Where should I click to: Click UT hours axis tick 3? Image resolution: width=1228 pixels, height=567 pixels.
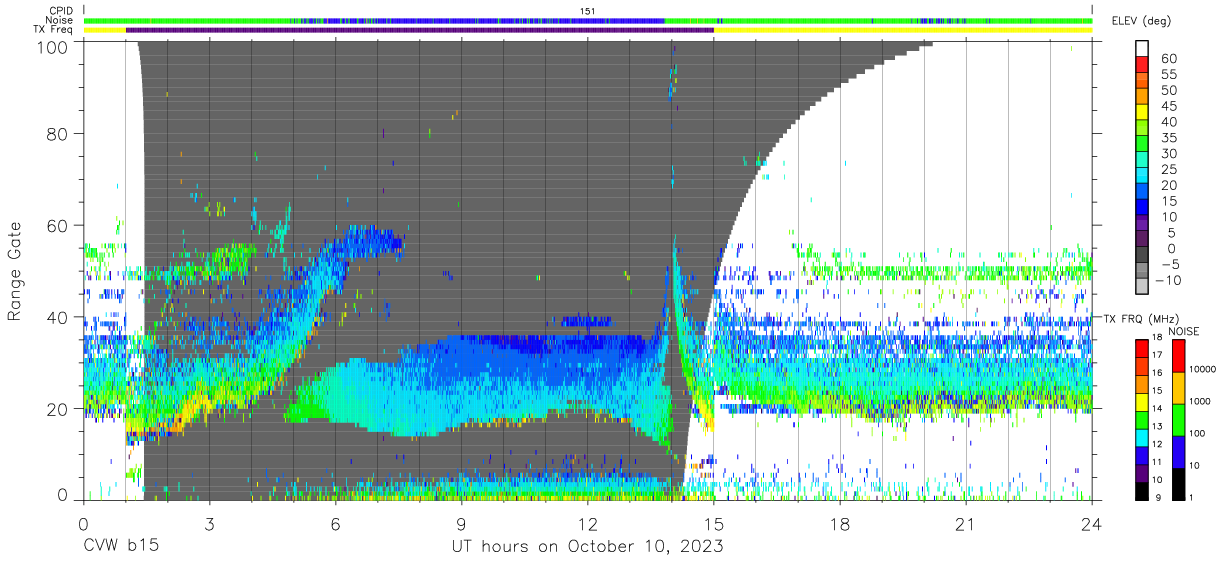pos(209,524)
